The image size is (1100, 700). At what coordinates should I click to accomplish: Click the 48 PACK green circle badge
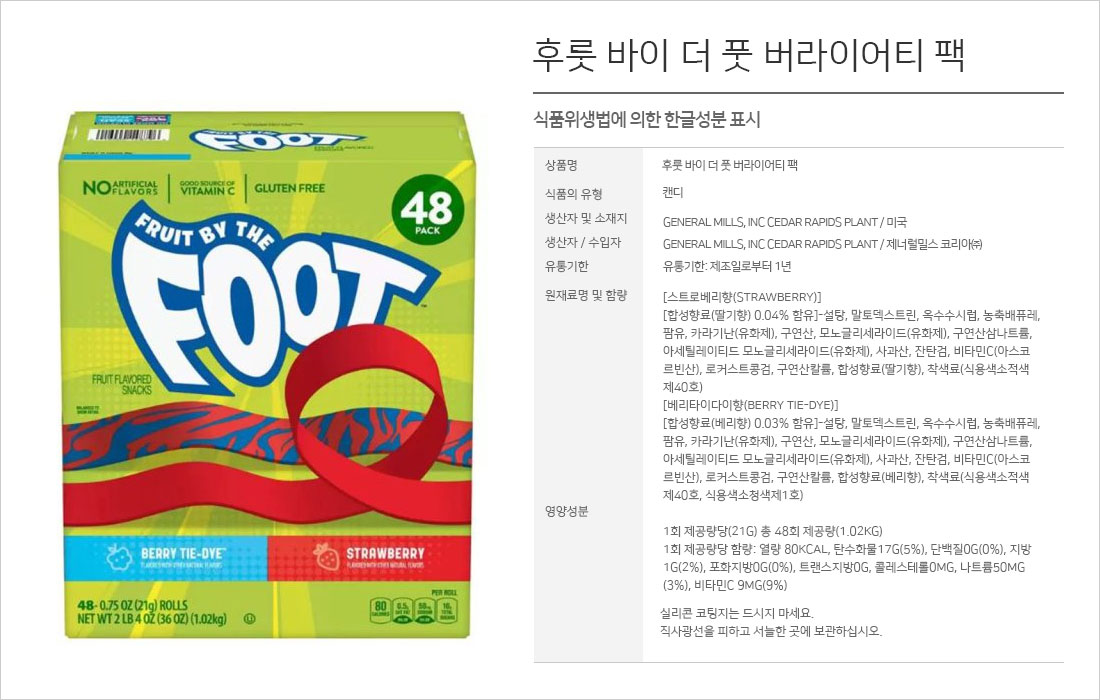(428, 208)
